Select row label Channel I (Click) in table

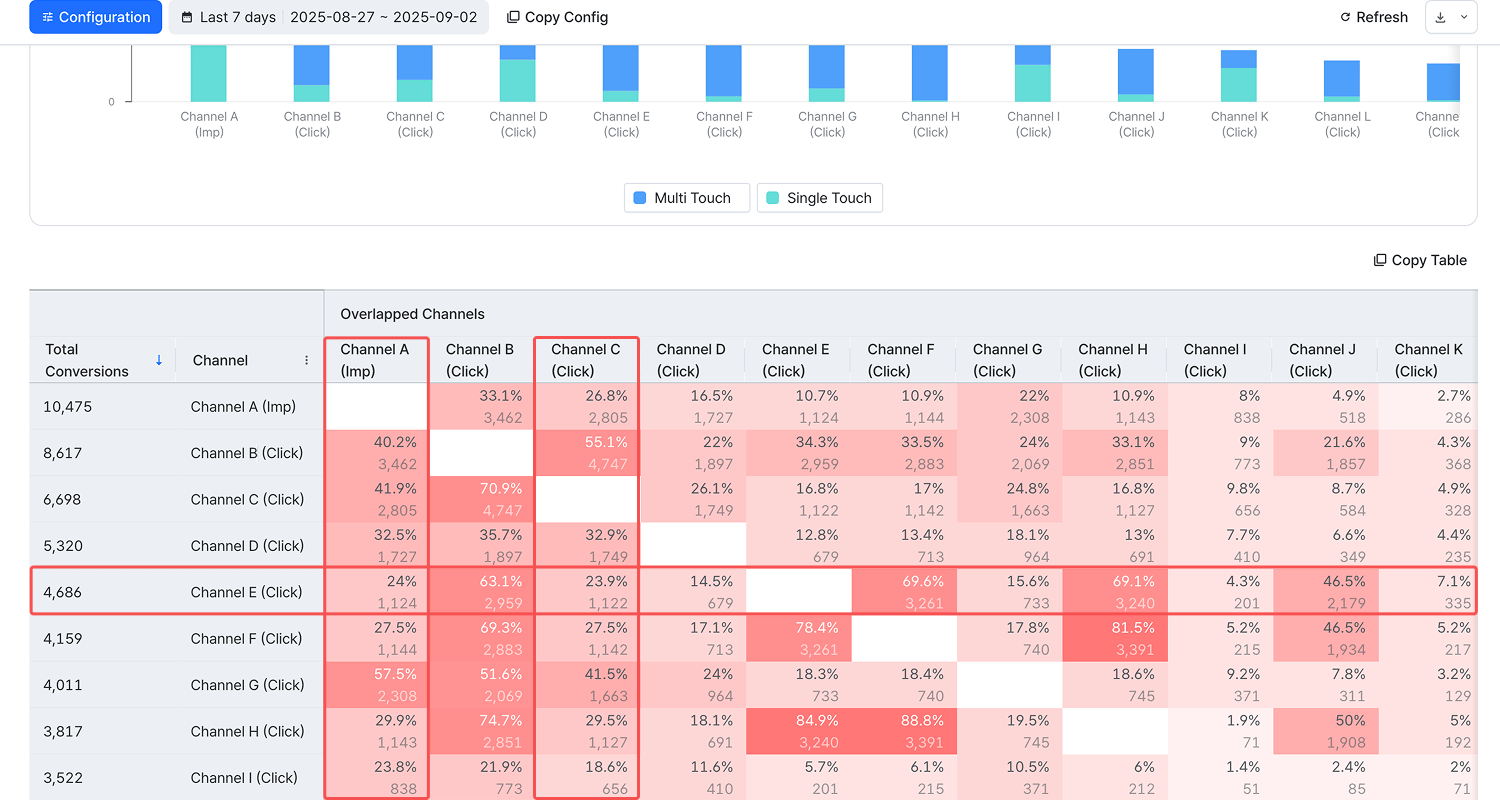244,778
